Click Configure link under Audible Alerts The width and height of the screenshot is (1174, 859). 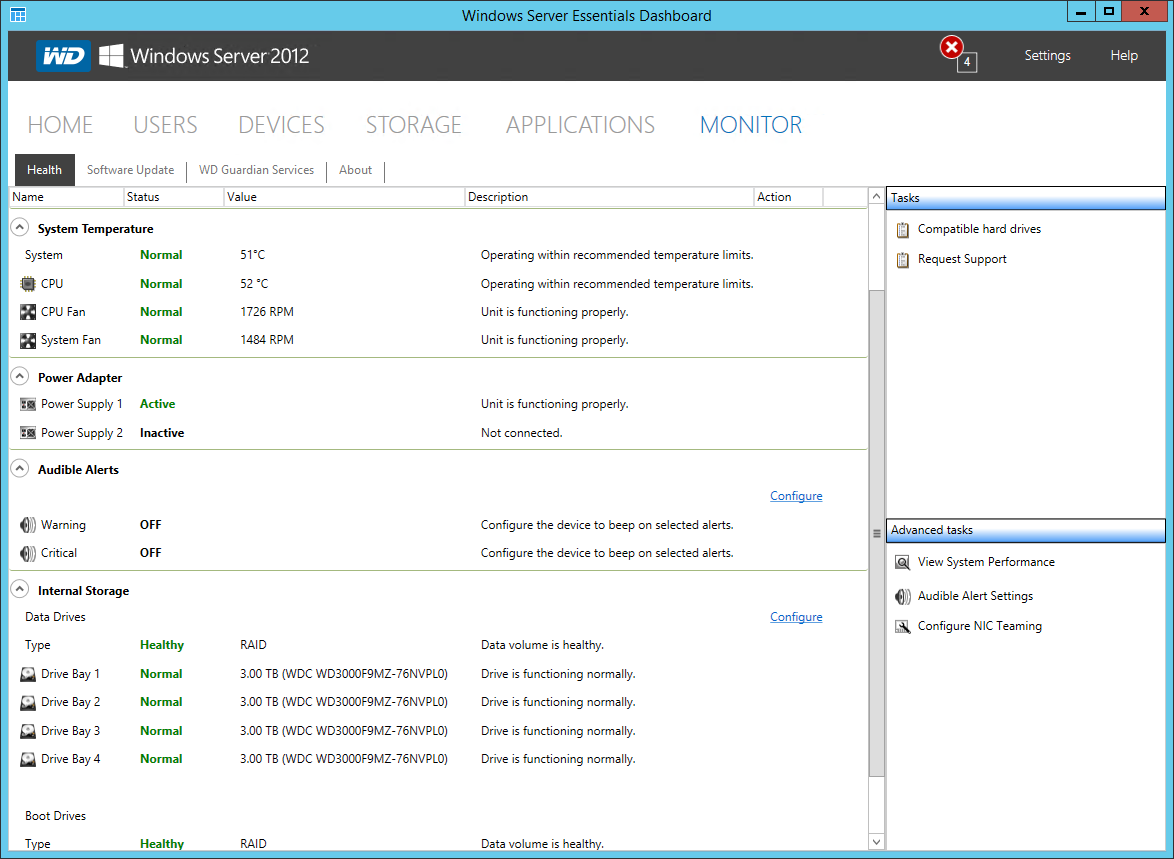tap(796, 496)
